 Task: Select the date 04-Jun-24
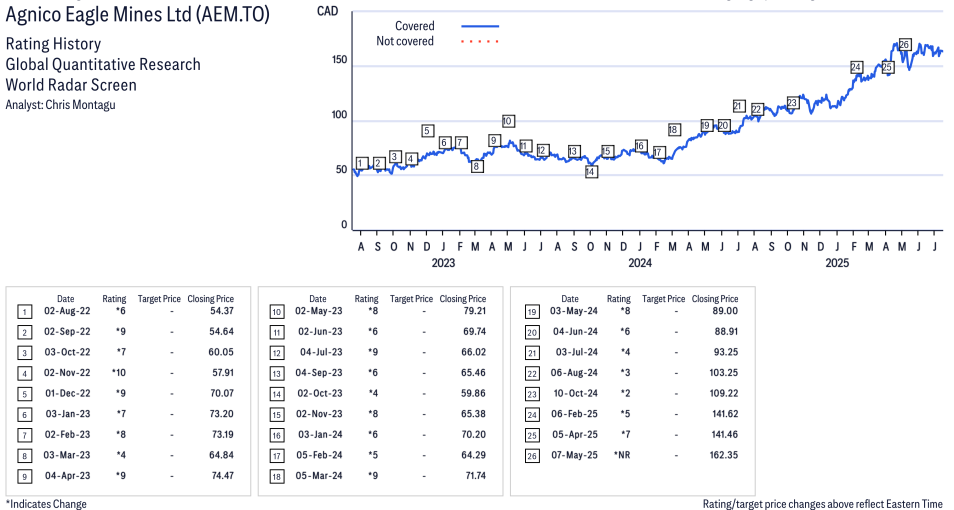(x=575, y=332)
